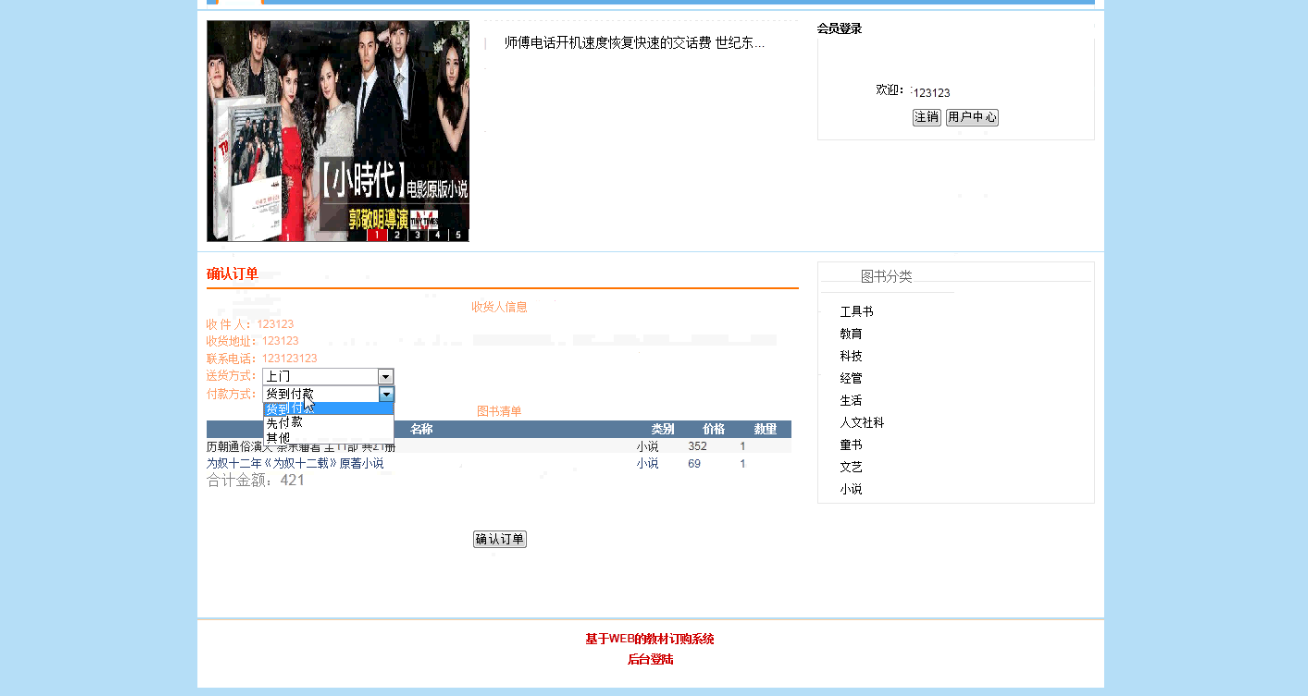
Task: Click the 数量 column header
Action: (x=766, y=429)
